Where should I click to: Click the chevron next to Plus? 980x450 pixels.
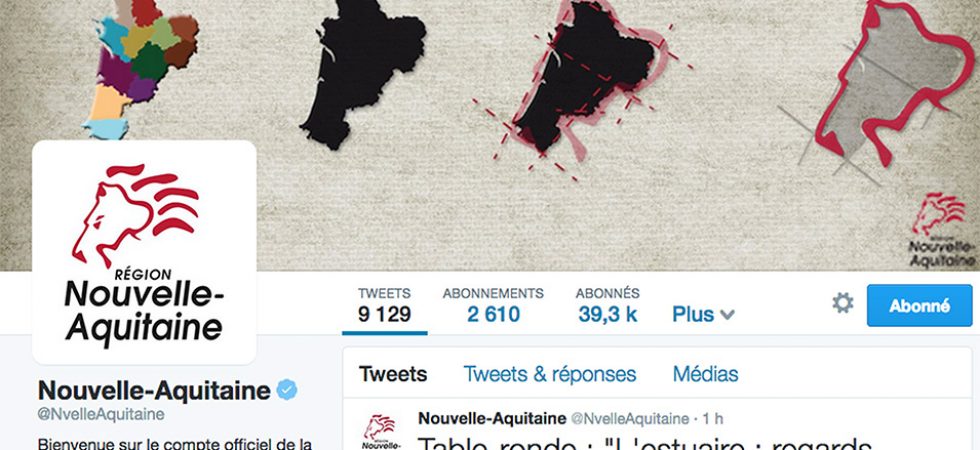pos(727,314)
